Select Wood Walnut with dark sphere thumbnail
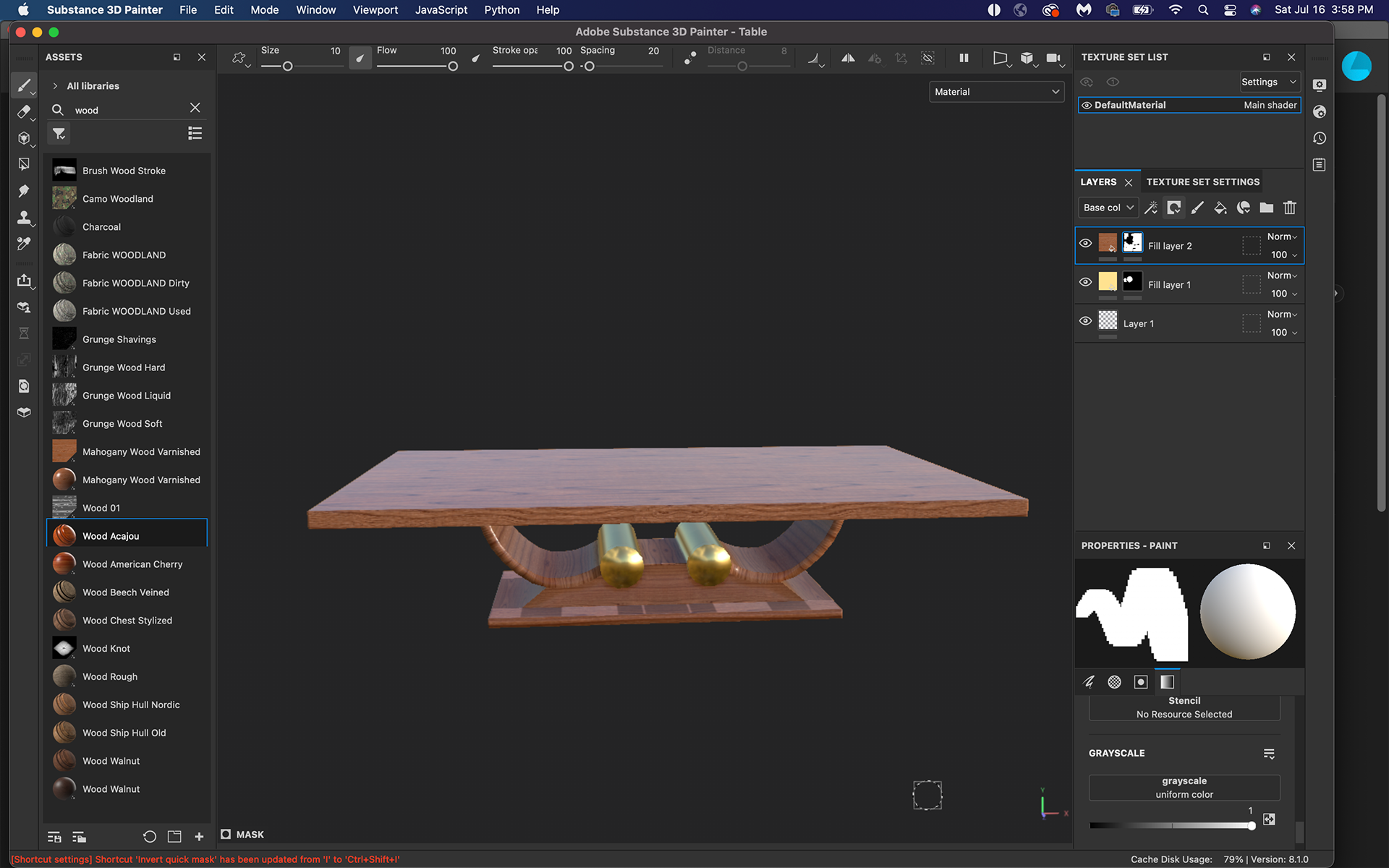This screenshot has width=1389, height=868. (126, 789)
